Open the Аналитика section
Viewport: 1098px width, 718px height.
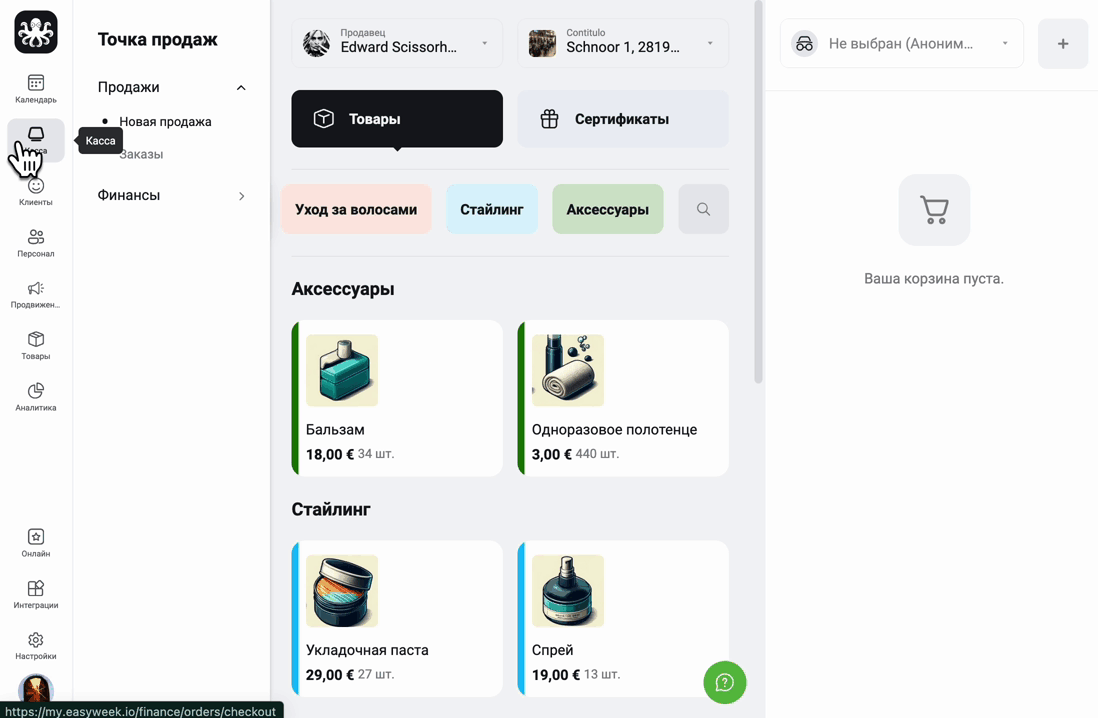pyautogui.click(x=36, y=397)
